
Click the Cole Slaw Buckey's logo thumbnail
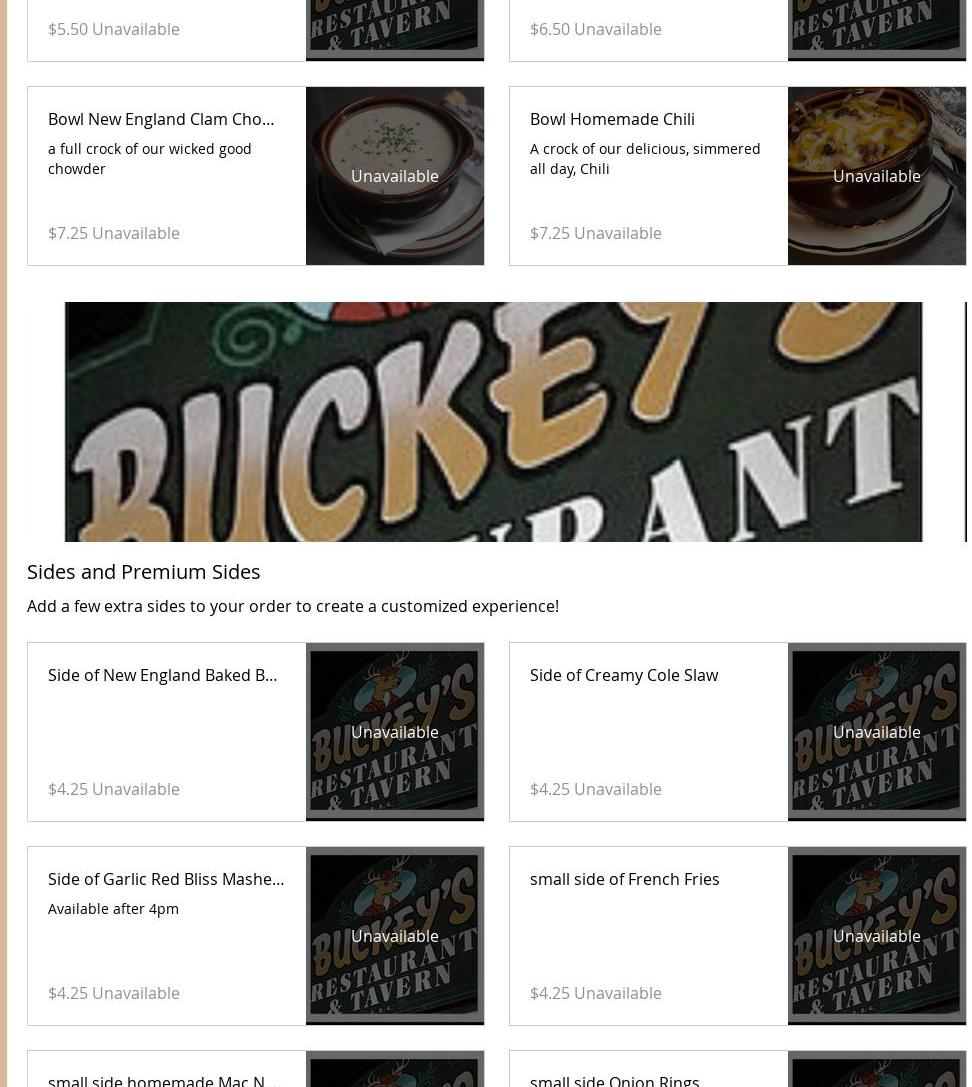(x=876, y=732)
